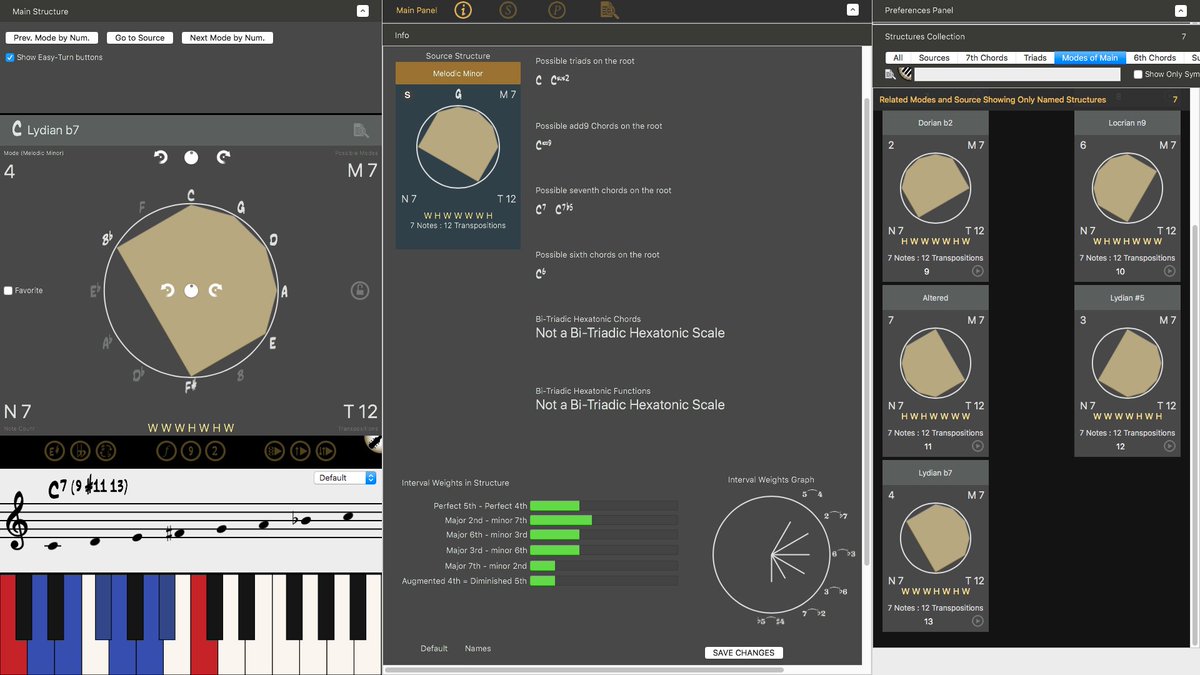Open the Default notation dropdown
This screenshot has width=1200, height=675.
pos(345,478)
